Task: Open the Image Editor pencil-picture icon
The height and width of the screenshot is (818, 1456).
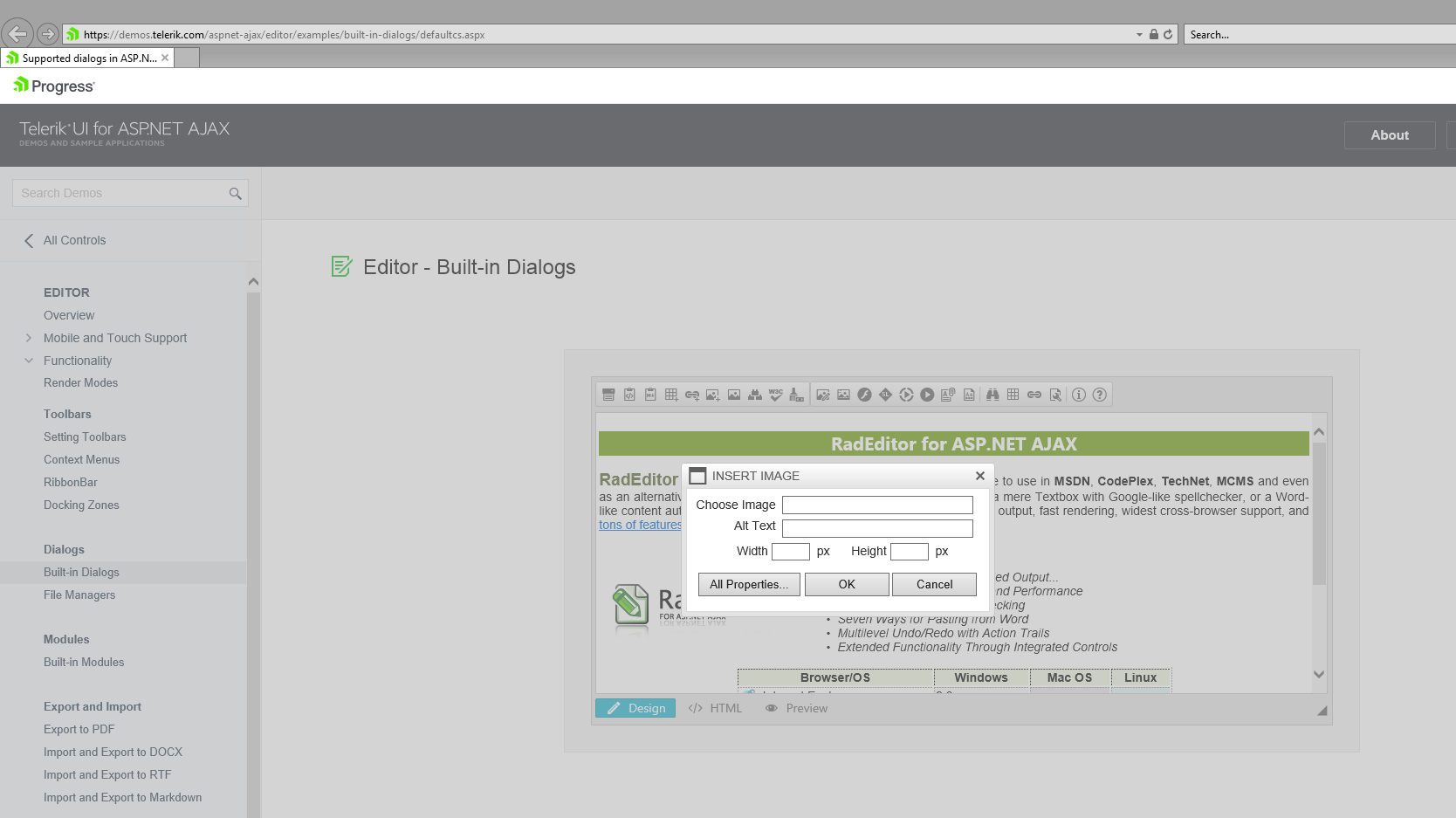Action: click(x=823, y=395)
